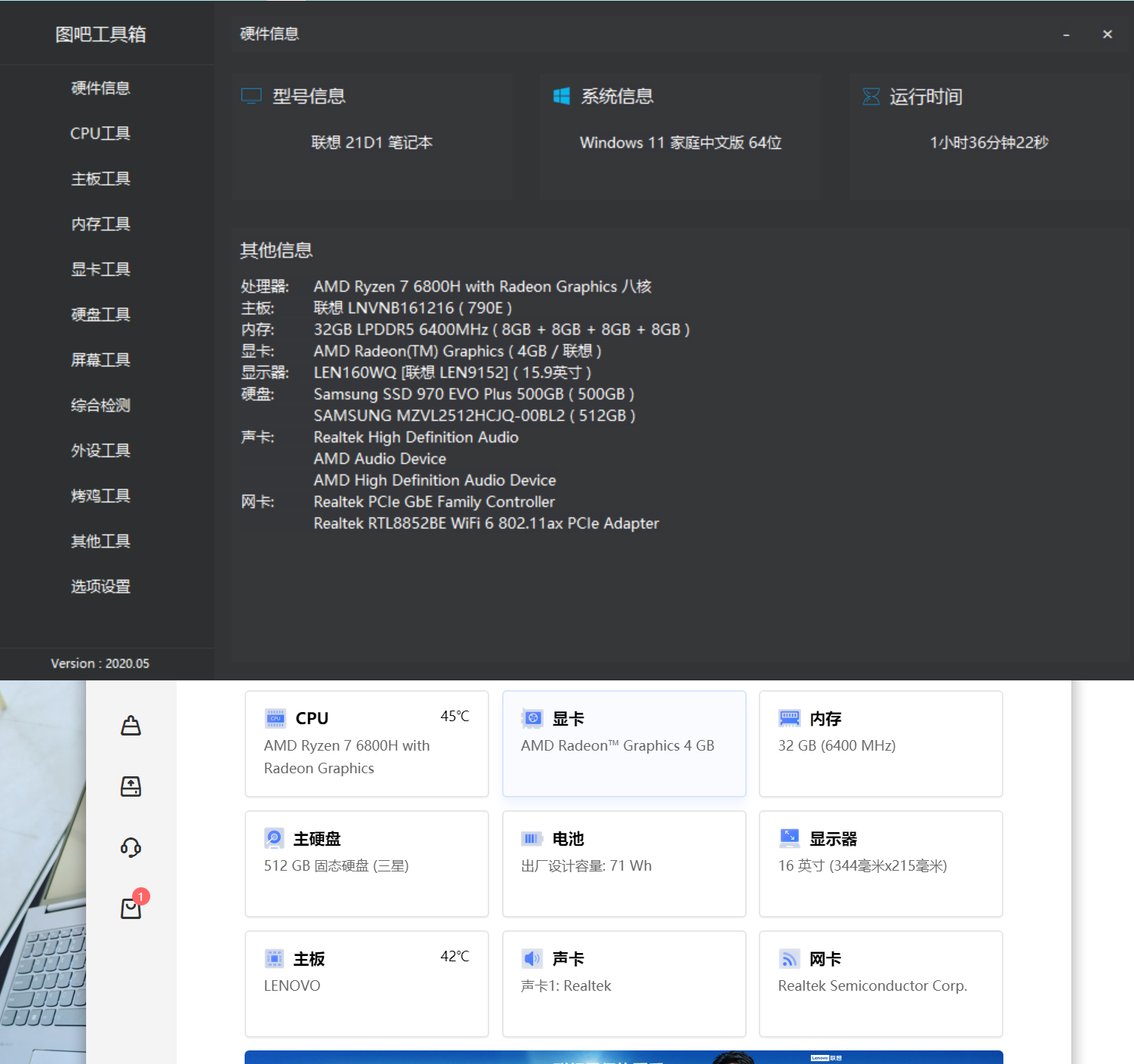The height and width of the screenshot is (1064, 1134).
Task: Click Realtek PCIe GbE Family Controller line
Action: 434,502
